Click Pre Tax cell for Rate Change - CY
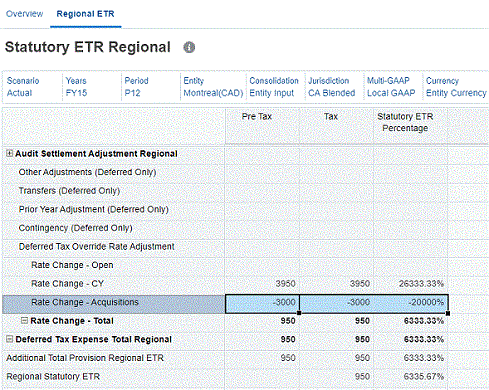 coord(262,284)
